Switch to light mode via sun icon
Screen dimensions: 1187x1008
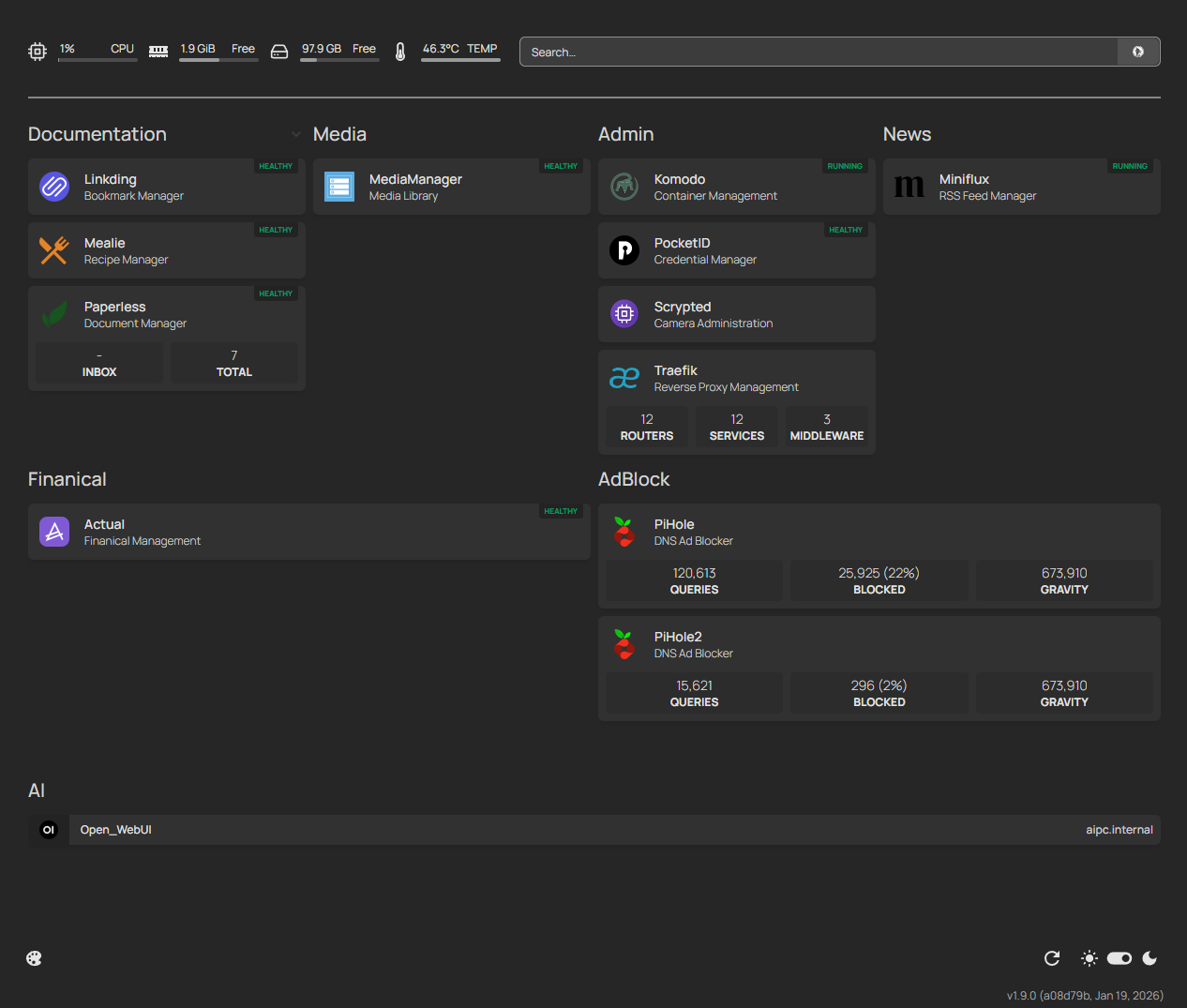point(1089,958)
